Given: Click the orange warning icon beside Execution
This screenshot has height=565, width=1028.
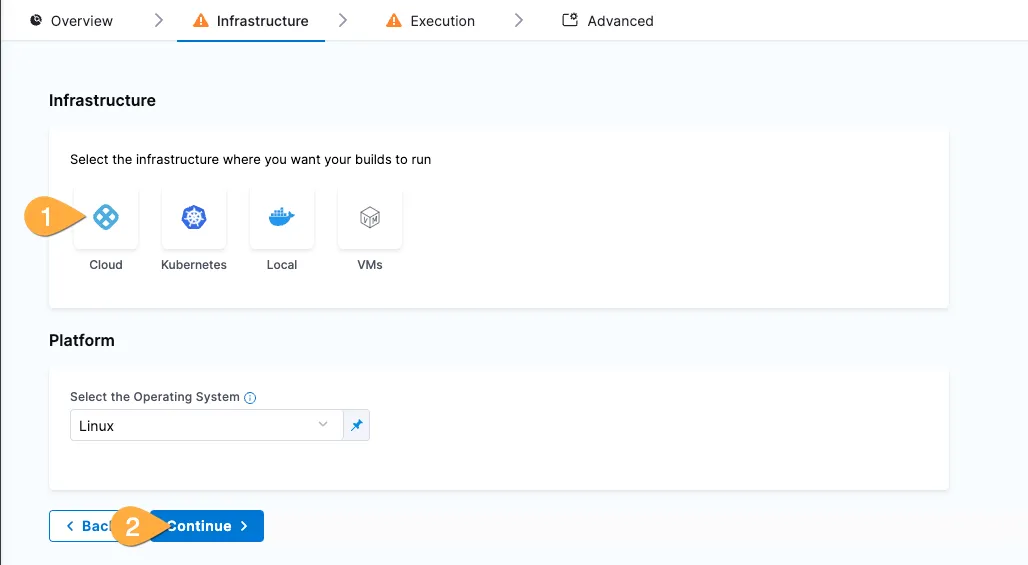Looking at the screenshot, I should 394,20.
